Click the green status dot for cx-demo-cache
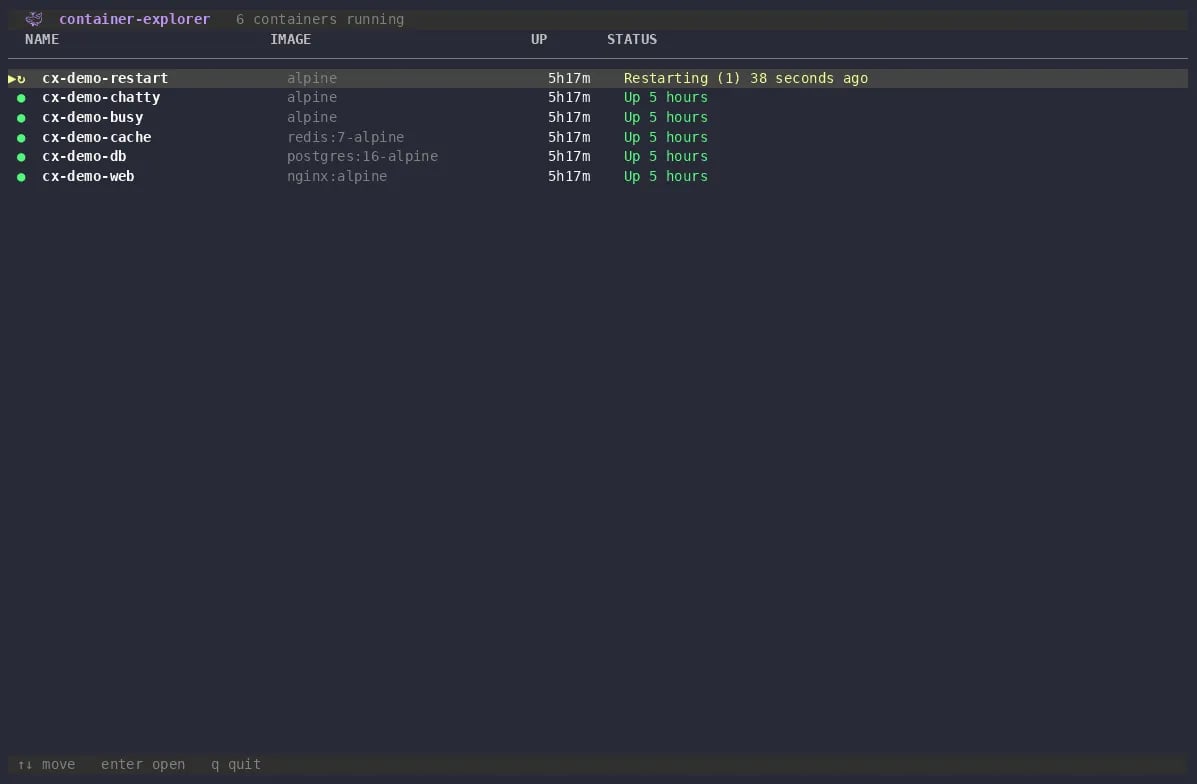This screenshot has width=1197, height=784. [x=21, y=138]
